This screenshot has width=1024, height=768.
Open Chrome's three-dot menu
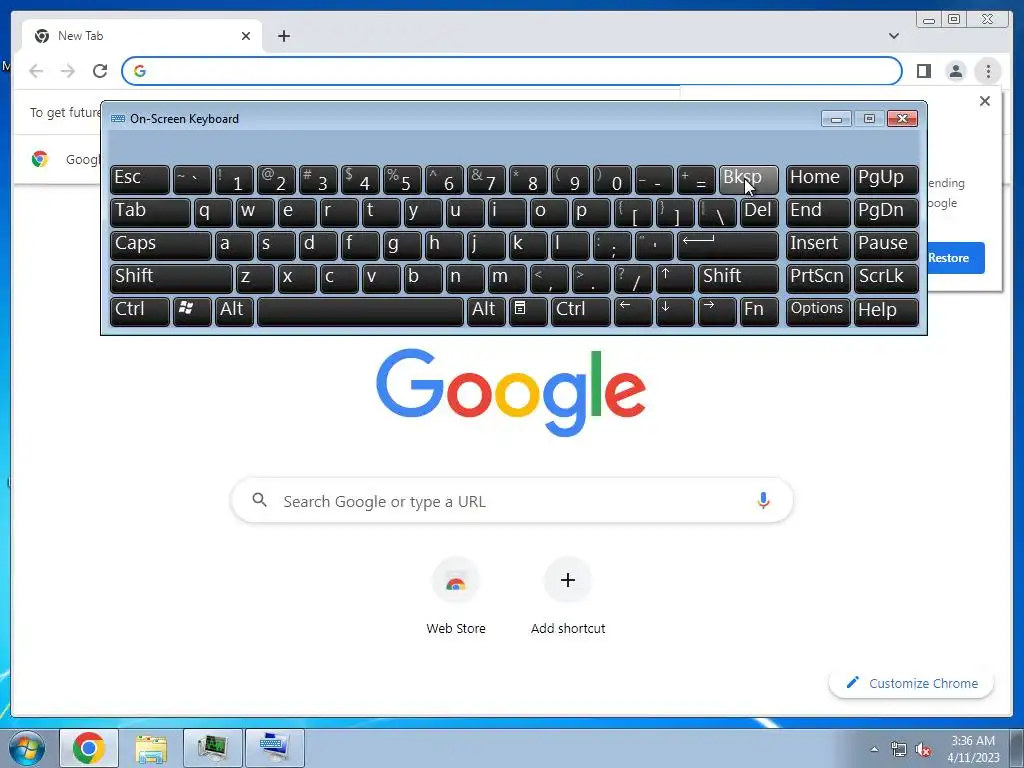click(x=988, y=71)
